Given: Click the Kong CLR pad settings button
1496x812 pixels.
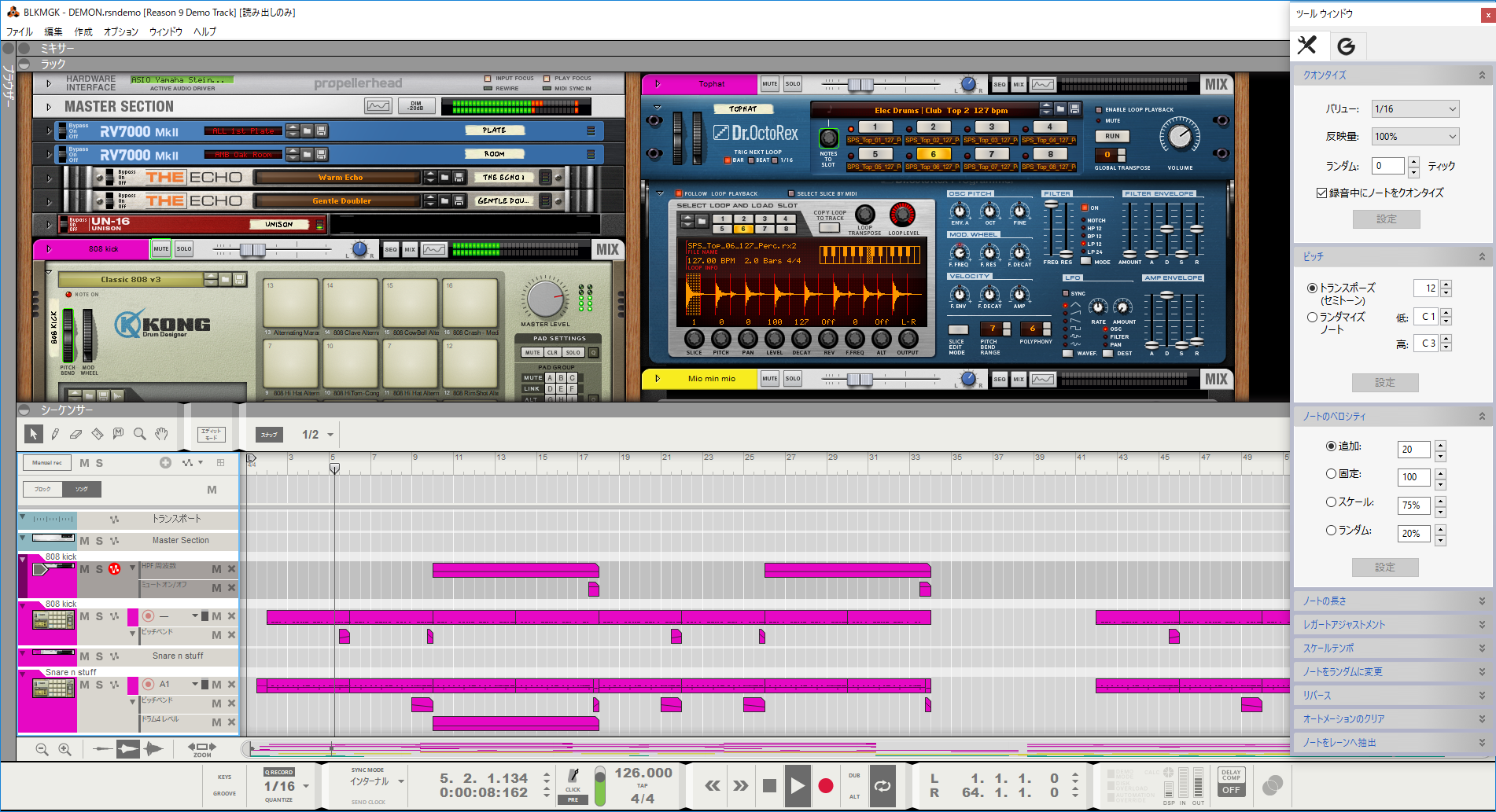Looking at the screenshot, I should pyautogui.click(x=552, y=353).
